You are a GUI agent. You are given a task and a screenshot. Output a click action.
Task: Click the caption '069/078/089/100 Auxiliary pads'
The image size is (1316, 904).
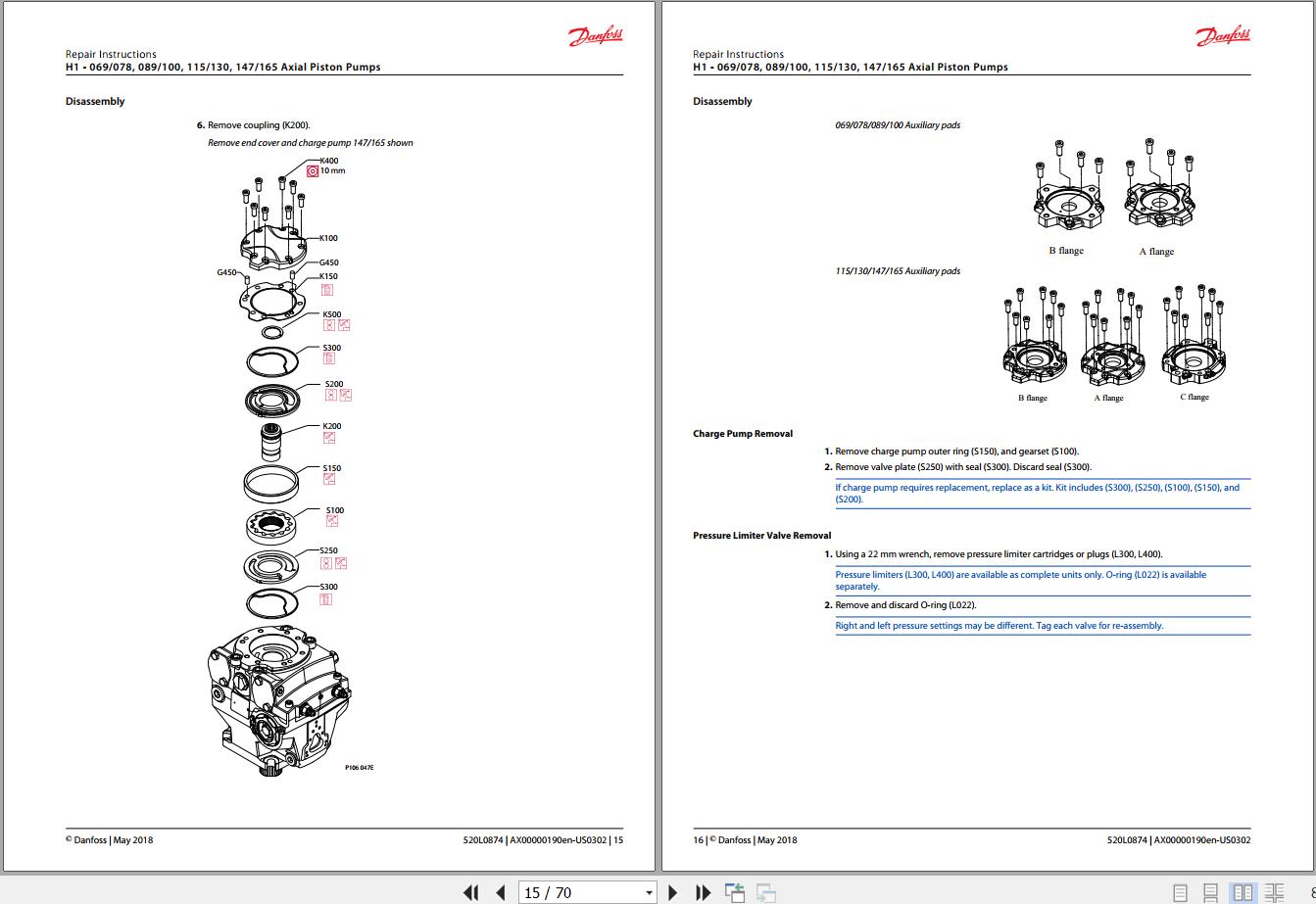coord(898,125)
